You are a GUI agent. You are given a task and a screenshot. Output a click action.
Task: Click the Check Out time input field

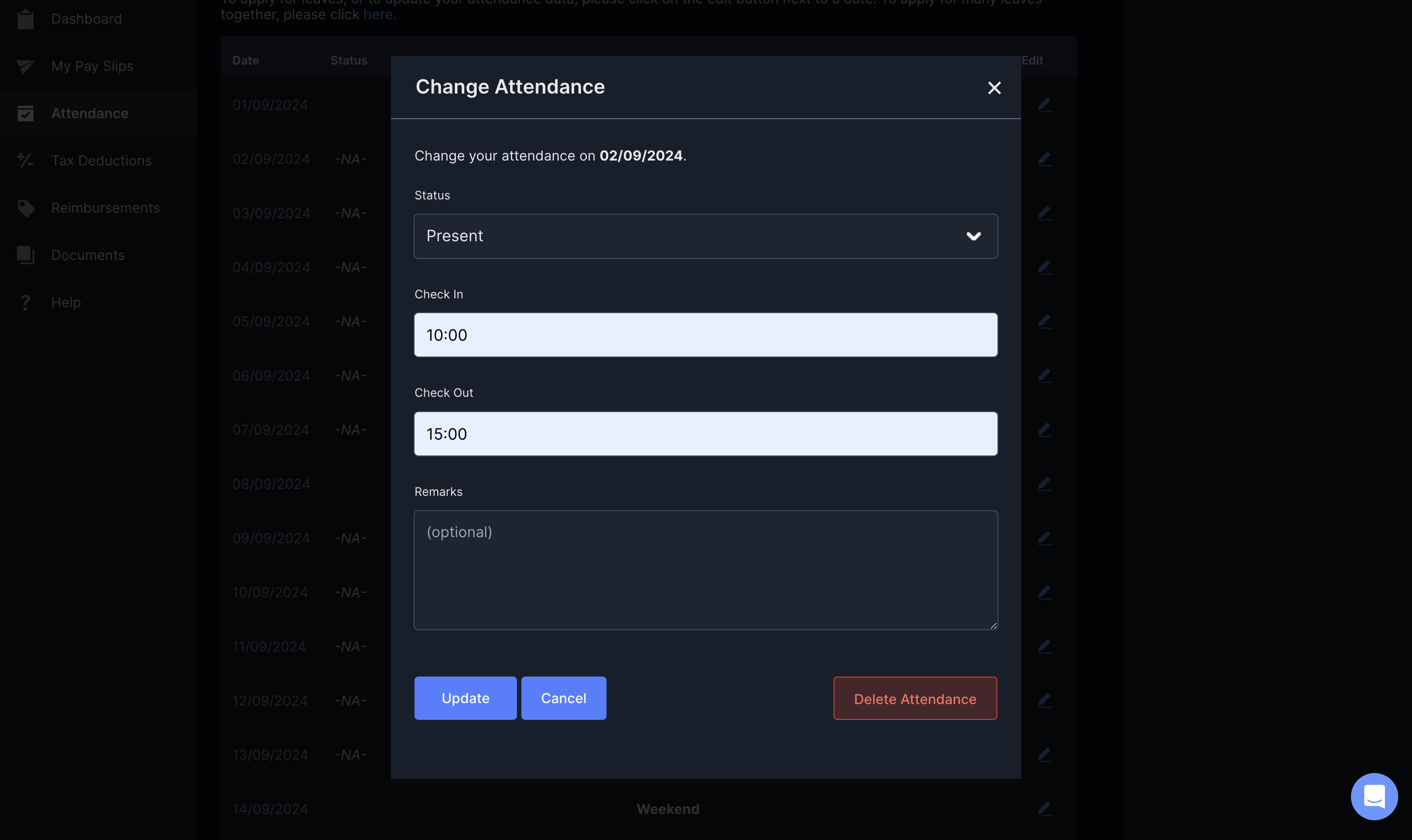pyautogui.click(x=706, y=433)
